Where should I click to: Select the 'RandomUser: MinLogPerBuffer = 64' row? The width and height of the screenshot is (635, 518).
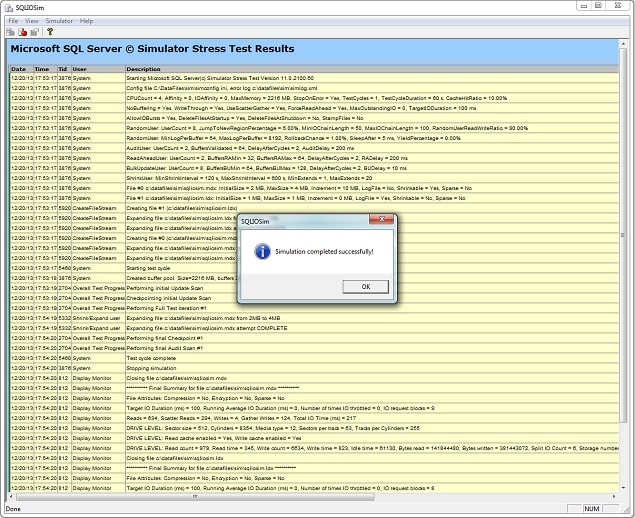314,138
